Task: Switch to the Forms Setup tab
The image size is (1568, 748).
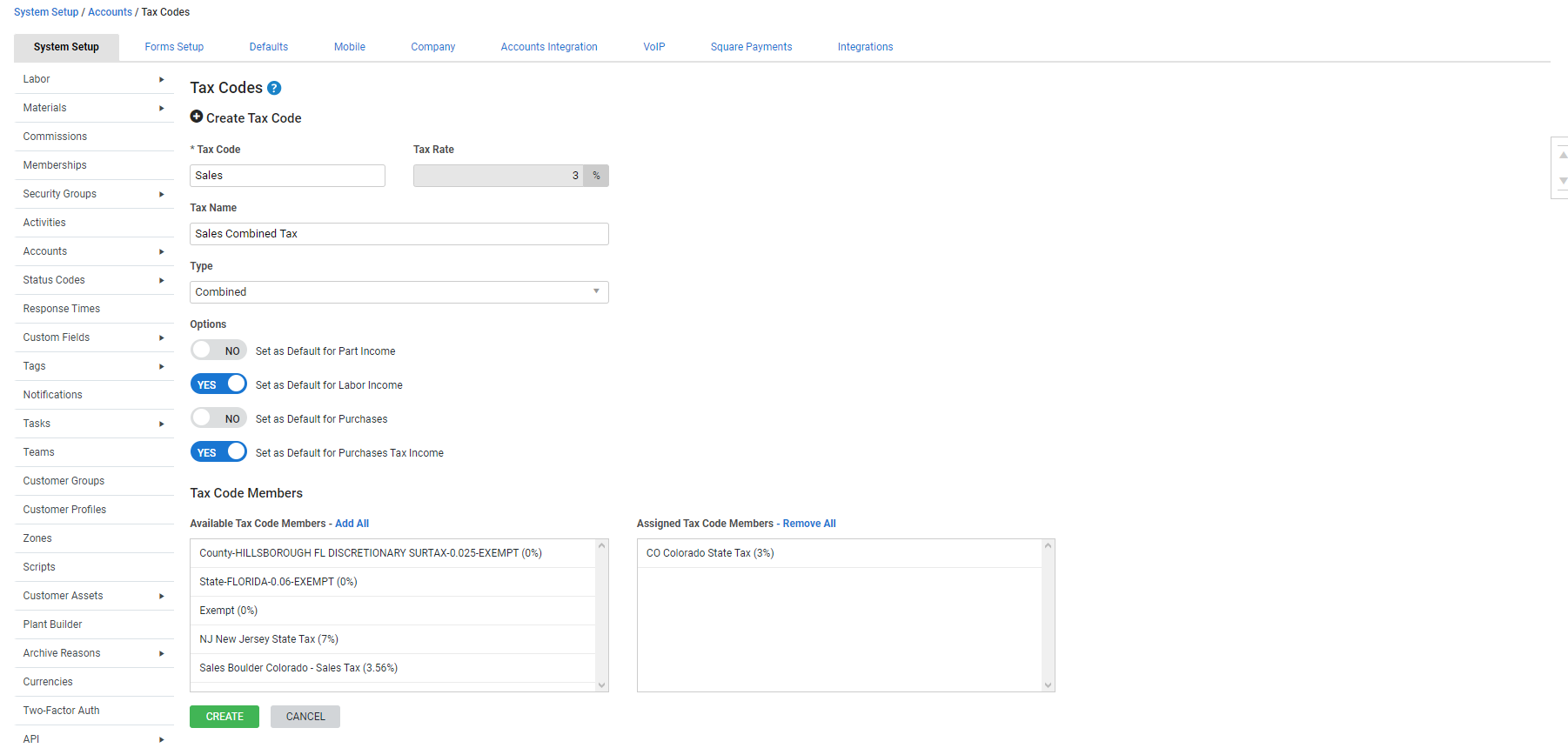Action: [174, 47]
